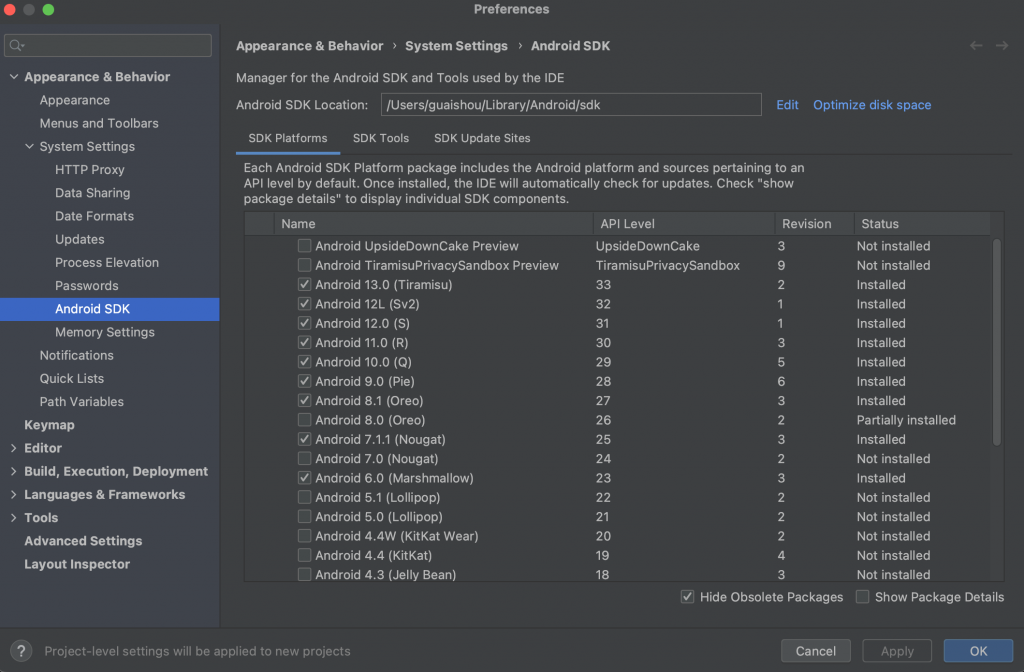Go forward with the right arrow icon
The image size is (1024, 672).
[1002, 46]
